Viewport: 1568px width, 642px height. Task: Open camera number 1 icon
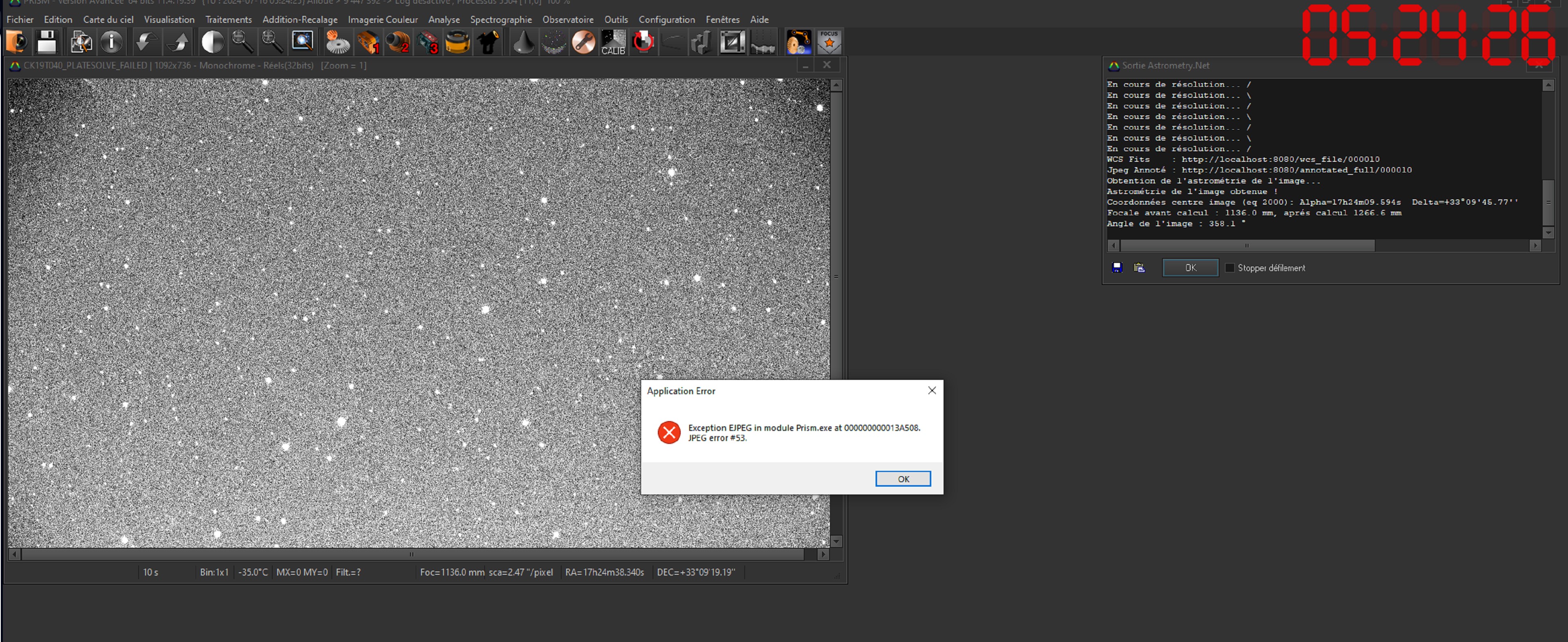pos(368,42)
